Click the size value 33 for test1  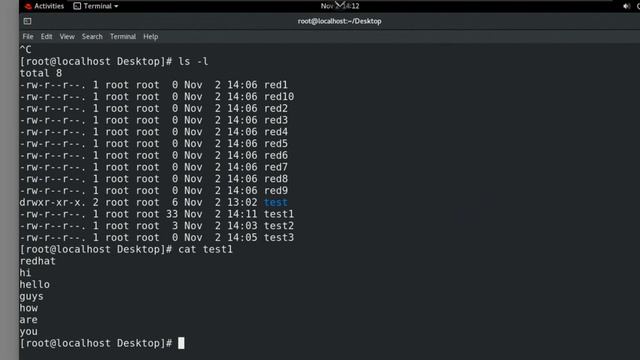(x=172, y=214)
